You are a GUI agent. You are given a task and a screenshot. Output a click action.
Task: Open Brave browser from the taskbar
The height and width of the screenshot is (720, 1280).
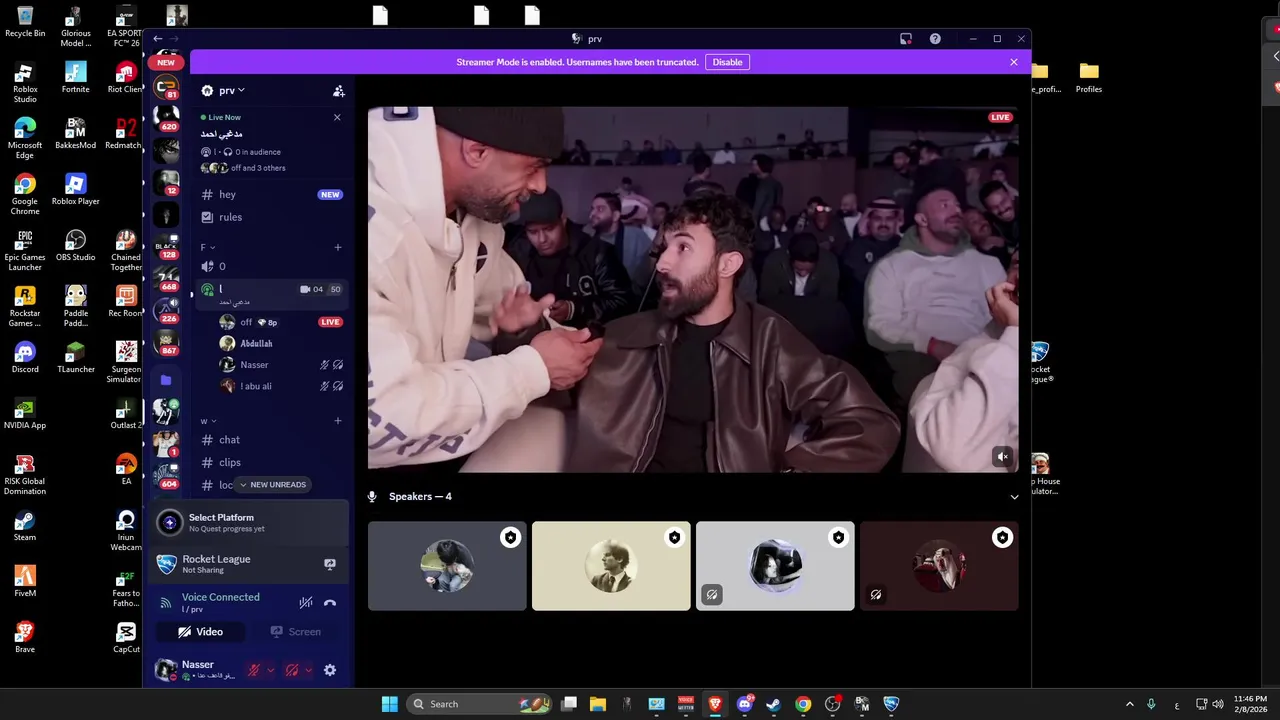tap(715, 704)
